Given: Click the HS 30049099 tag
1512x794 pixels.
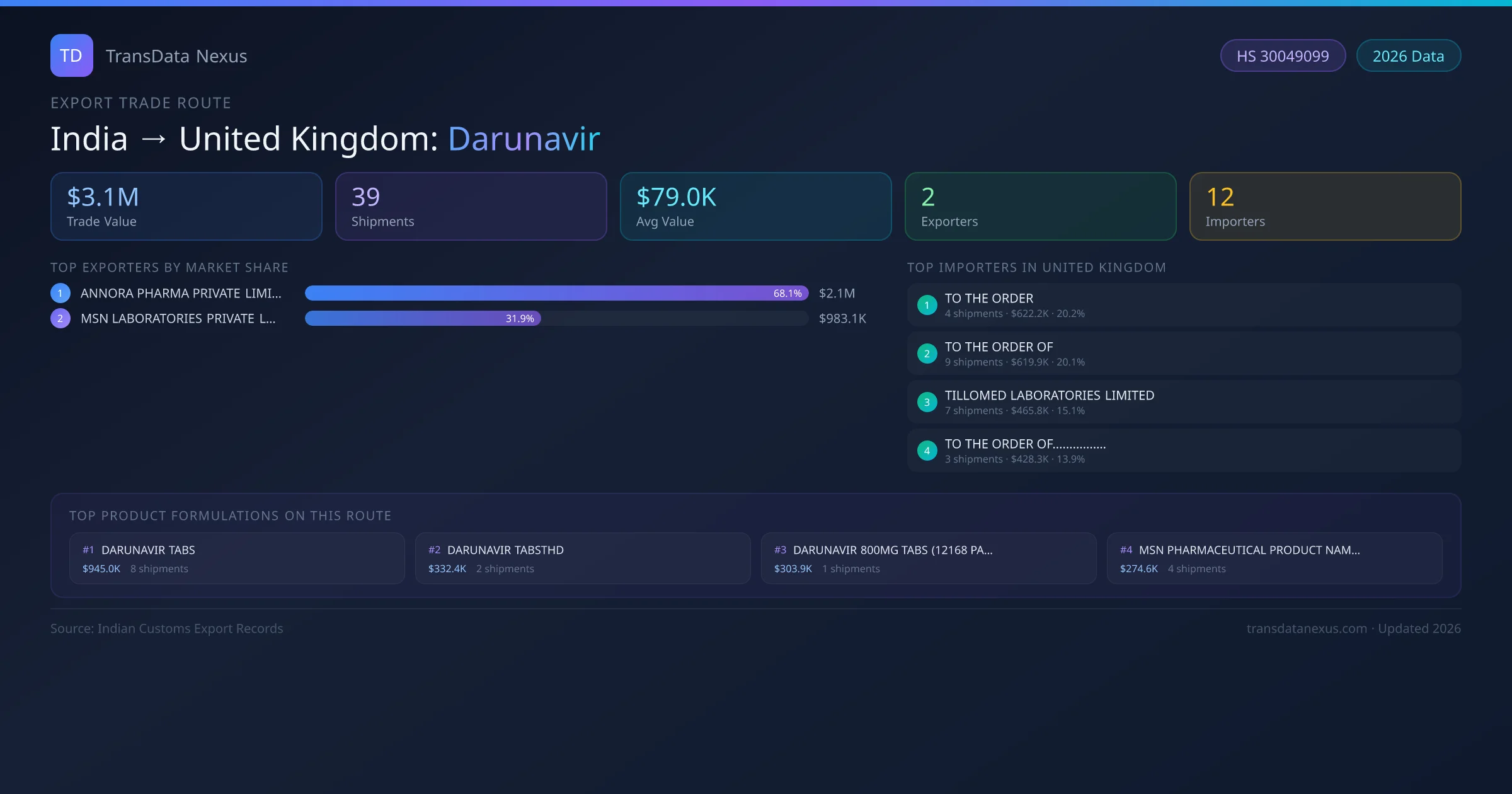Looking at the screenshot, I should pyautogui.click(x=1283, y=56).
